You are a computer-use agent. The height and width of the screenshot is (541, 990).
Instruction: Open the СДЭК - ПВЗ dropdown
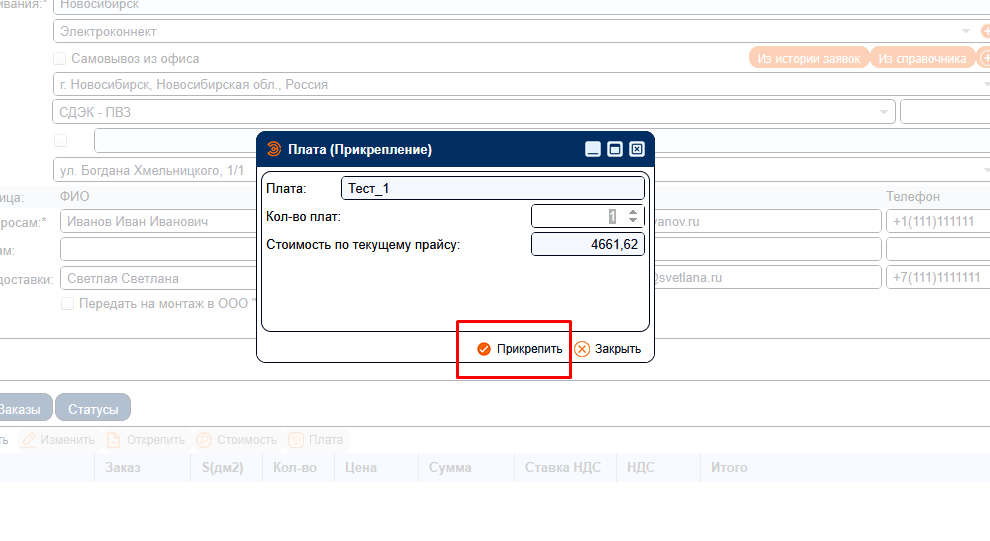[x=884, y=112]
